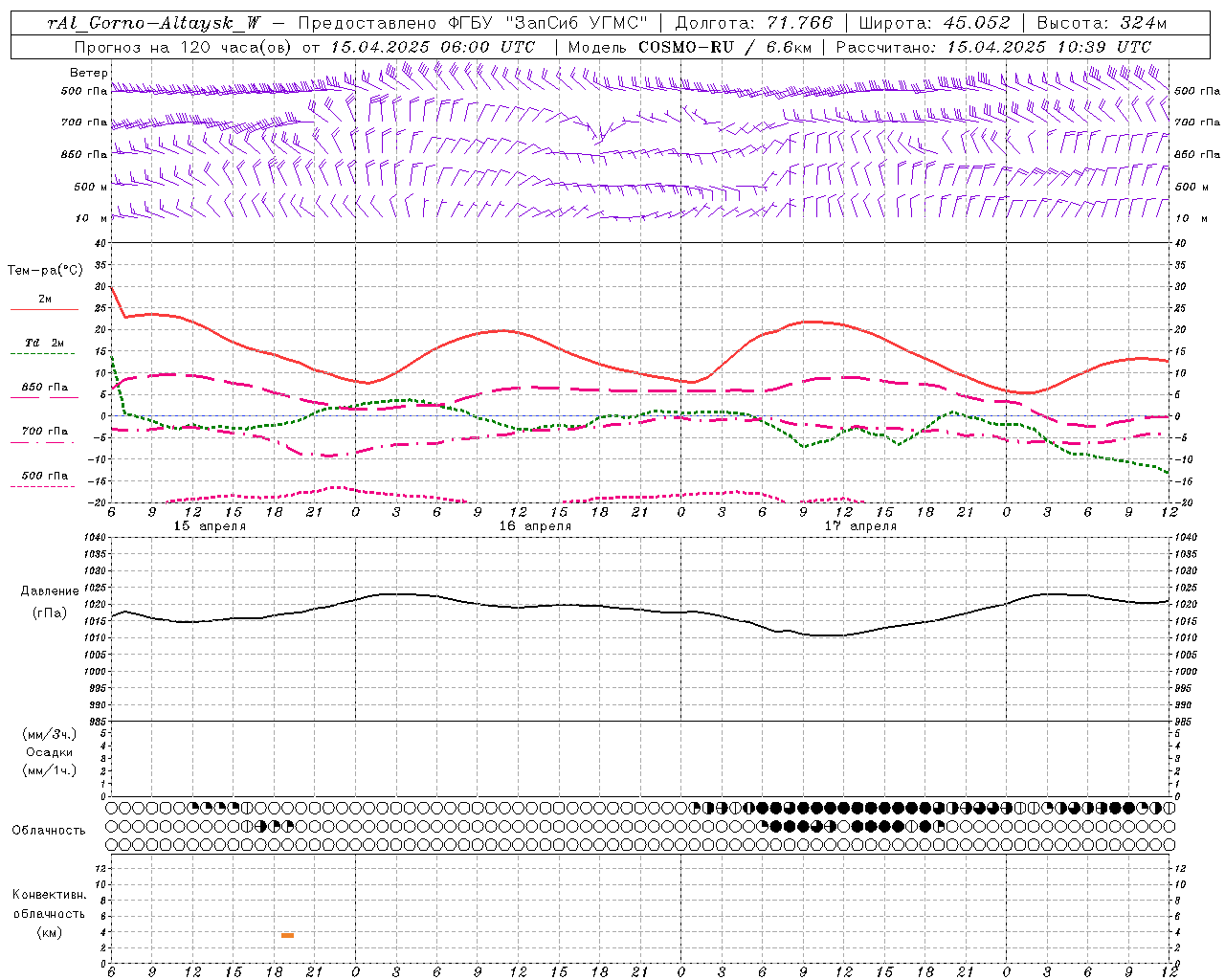The image size is (1225, 980).
Task: Click the (мм/1ч.) precipitation unit label
Action: click(x=50, y=770)
